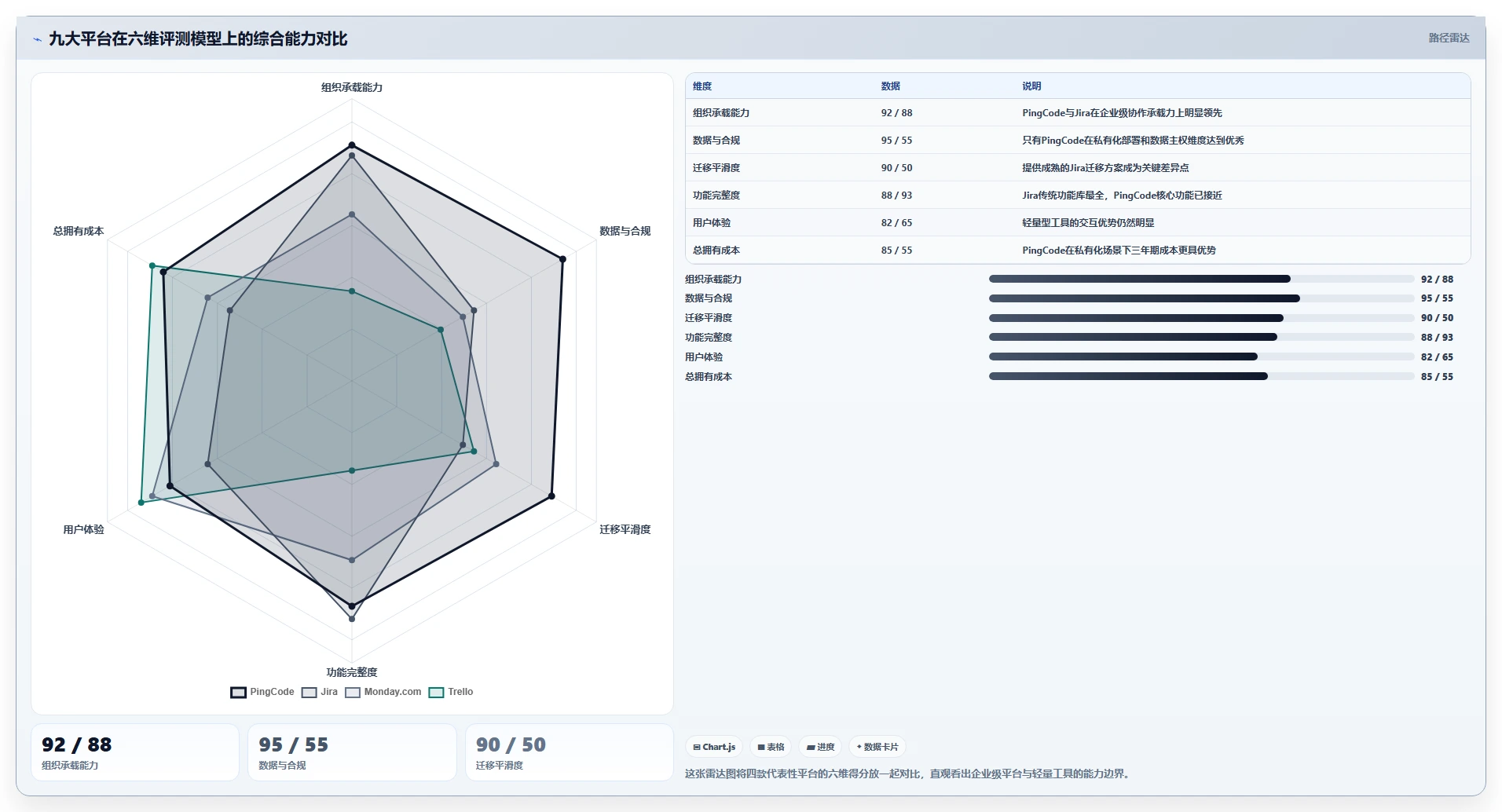Click the 总拥有成本 progress bar
1502x812 pixels.
(x=1201, y=376)
